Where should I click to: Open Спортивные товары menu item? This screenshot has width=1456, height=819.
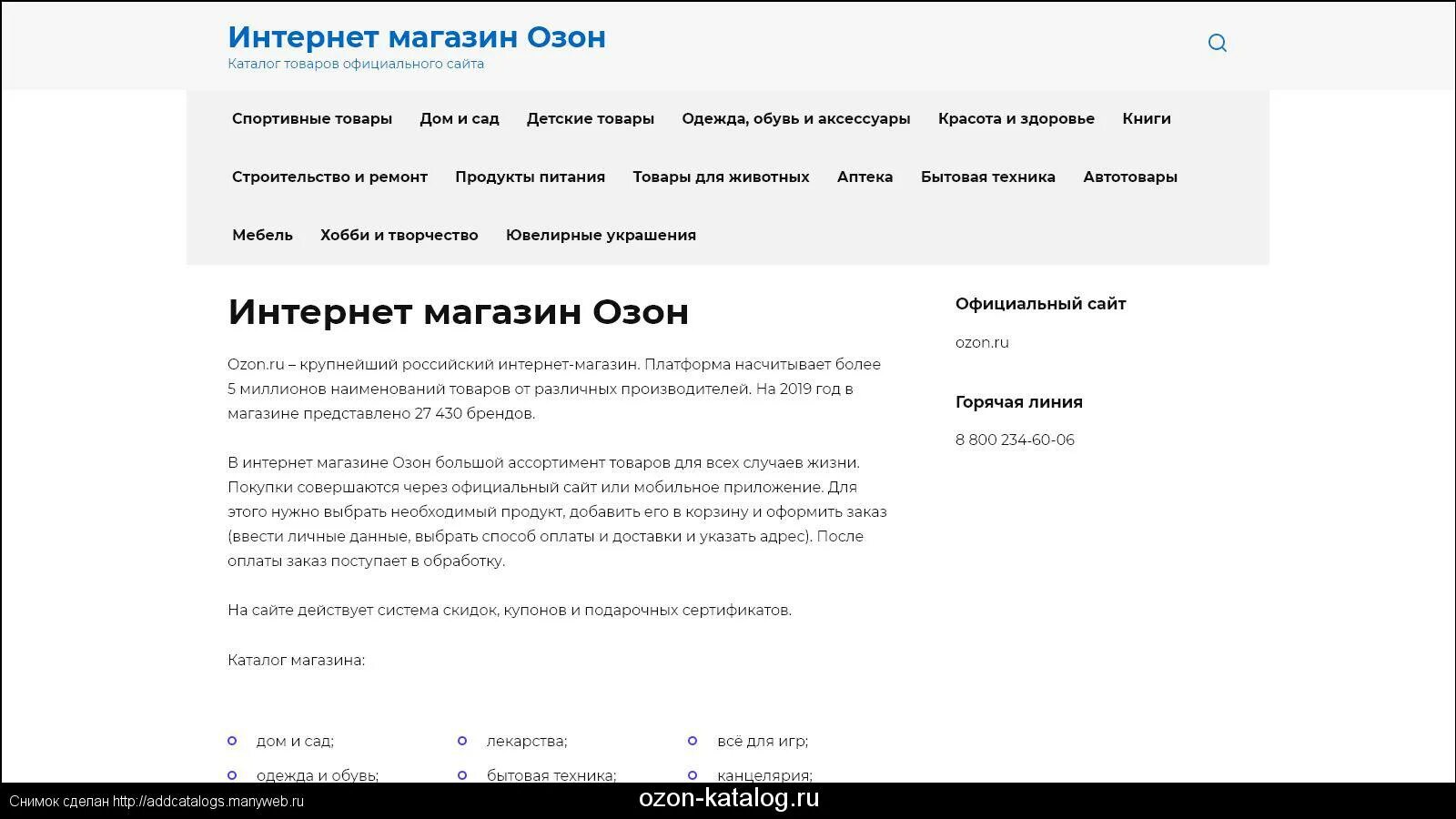(312, 118)
